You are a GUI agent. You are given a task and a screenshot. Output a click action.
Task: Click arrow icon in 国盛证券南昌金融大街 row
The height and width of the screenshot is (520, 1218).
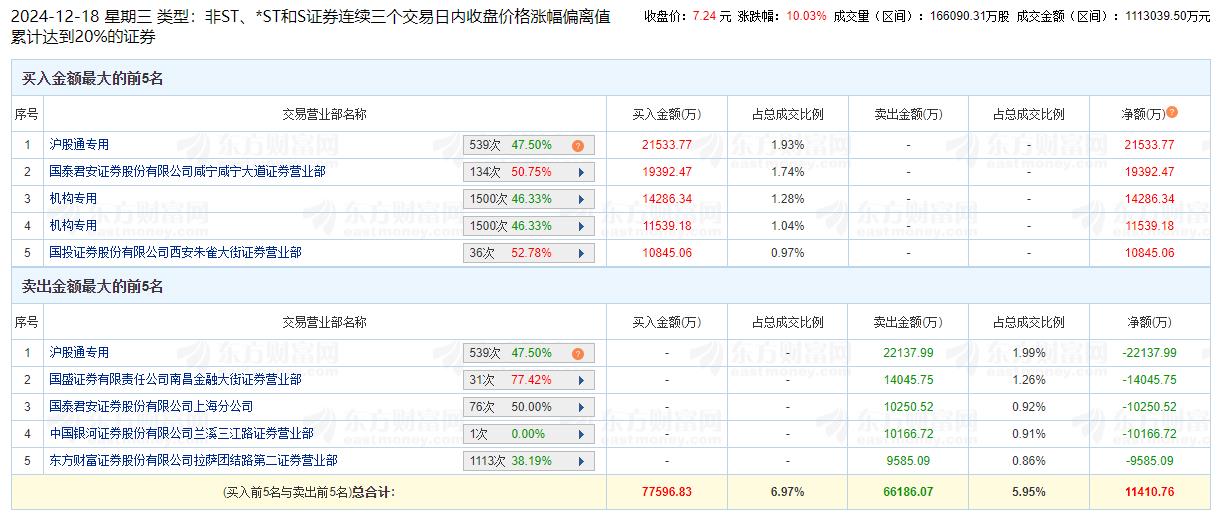(x=581, y=381)
